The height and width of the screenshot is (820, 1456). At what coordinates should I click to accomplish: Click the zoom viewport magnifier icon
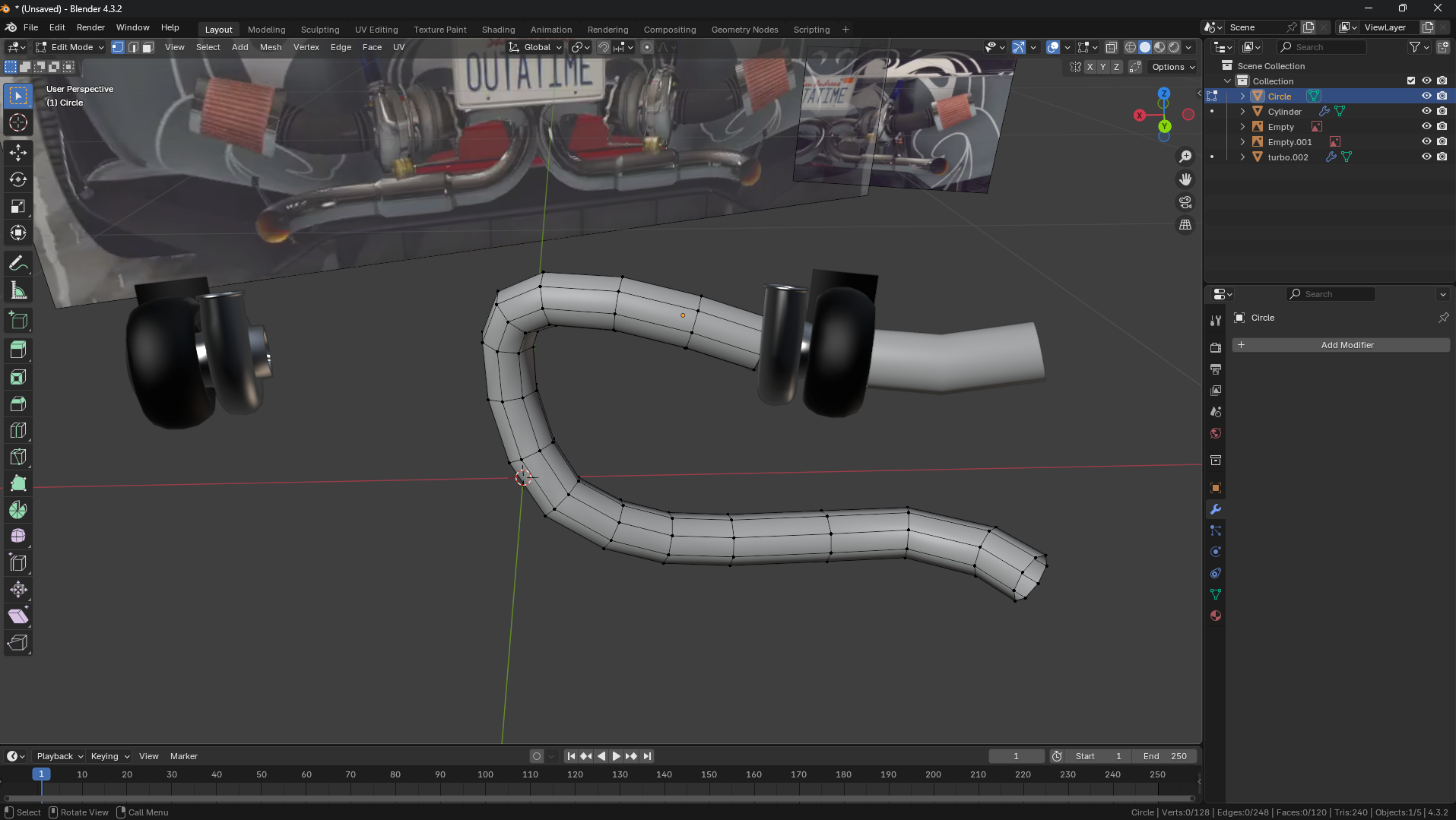[1185, 157]
